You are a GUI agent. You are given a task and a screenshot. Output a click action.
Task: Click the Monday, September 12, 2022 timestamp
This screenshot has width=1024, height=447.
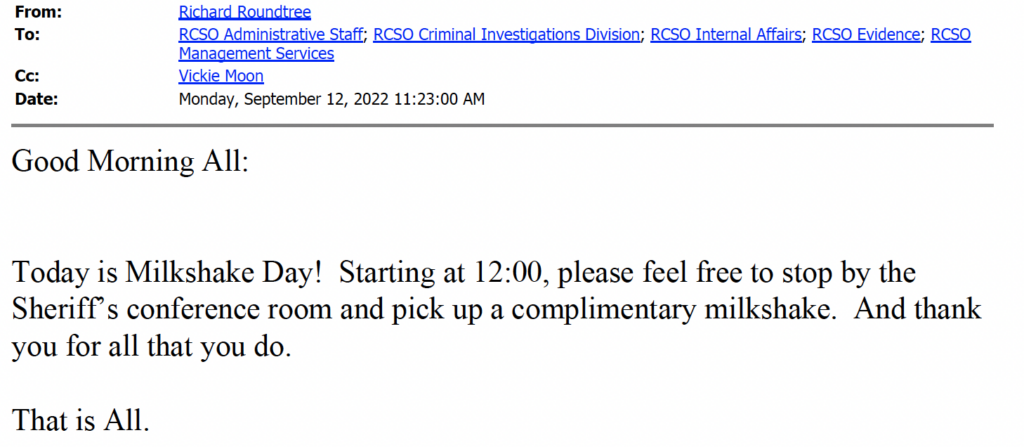click(x=331, y=98)
